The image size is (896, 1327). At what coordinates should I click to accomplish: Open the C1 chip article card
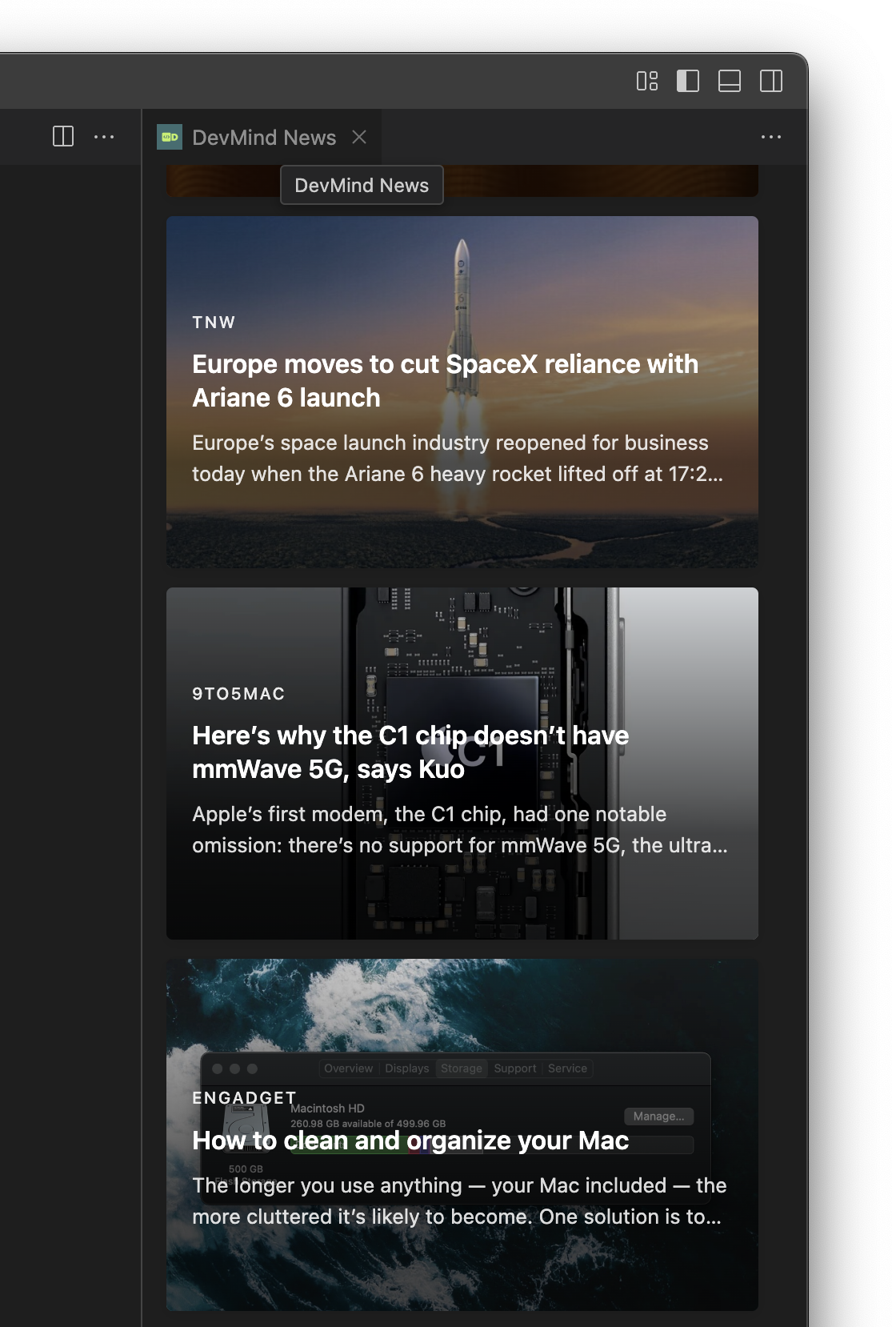pyautogui.click(x=462, y=764)
